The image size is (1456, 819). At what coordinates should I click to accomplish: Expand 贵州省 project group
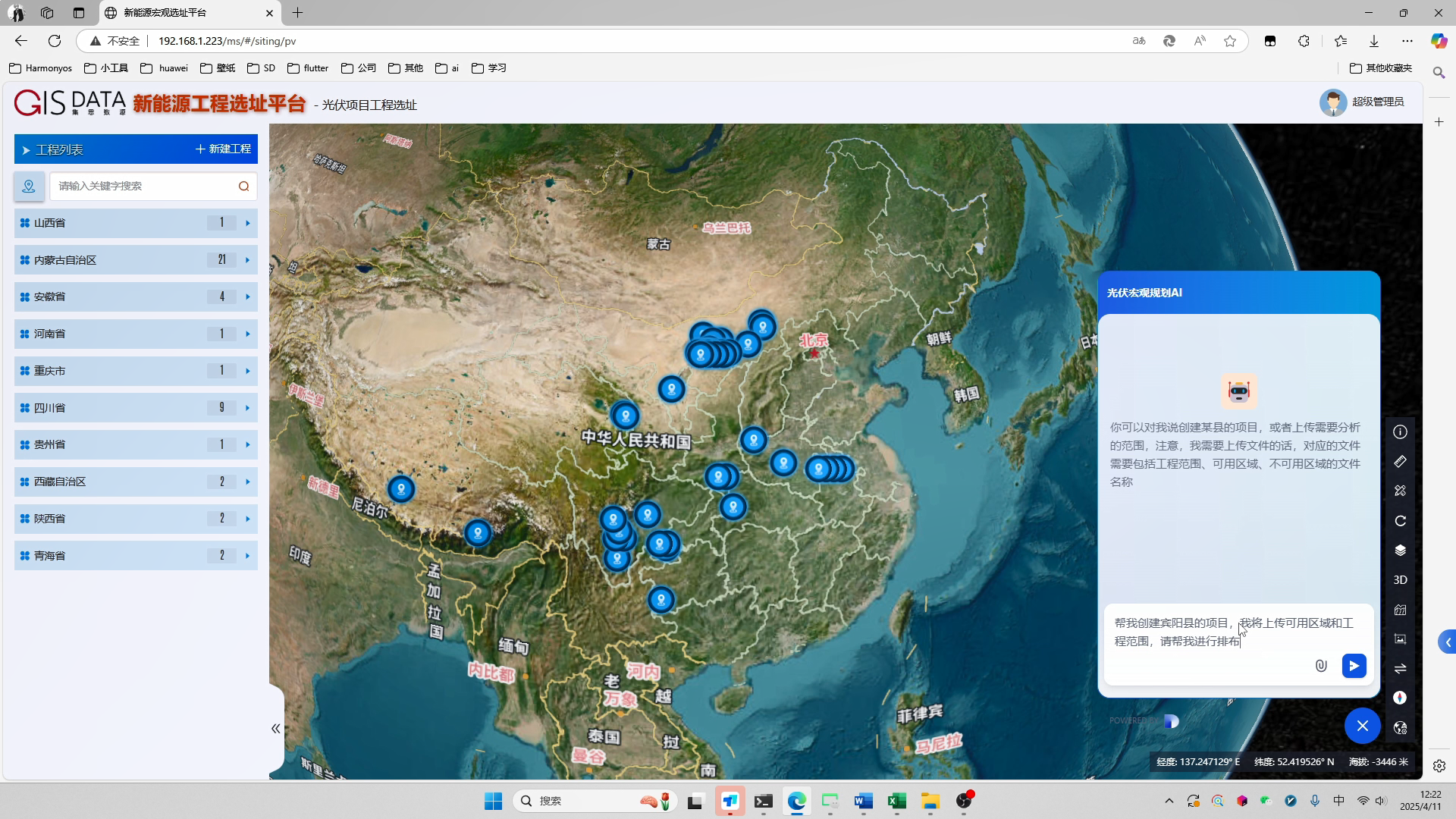point(136,444)
